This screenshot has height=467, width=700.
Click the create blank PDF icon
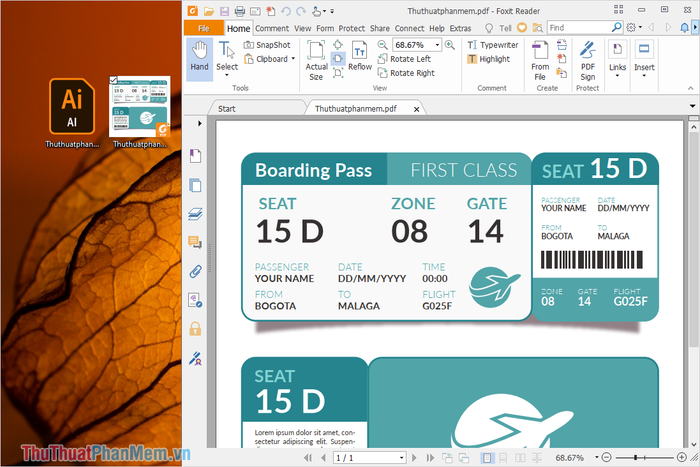(x=562, y=58)
